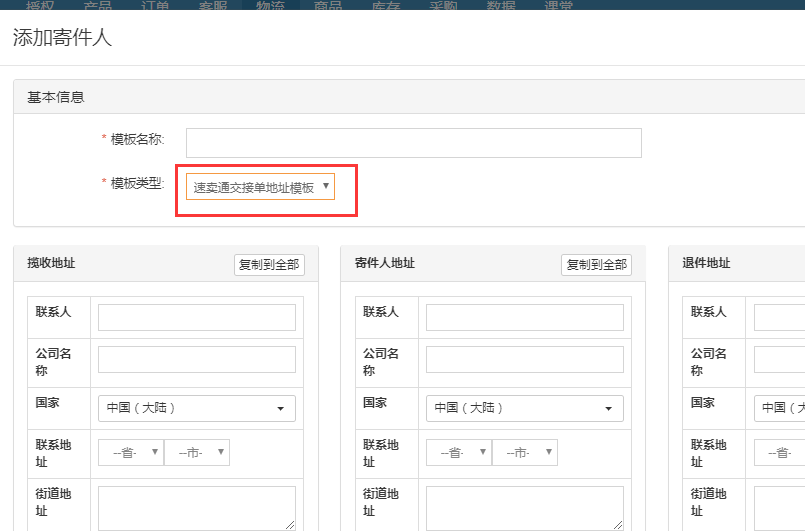Click the 揽收地址 panel heading

point(51,263)
